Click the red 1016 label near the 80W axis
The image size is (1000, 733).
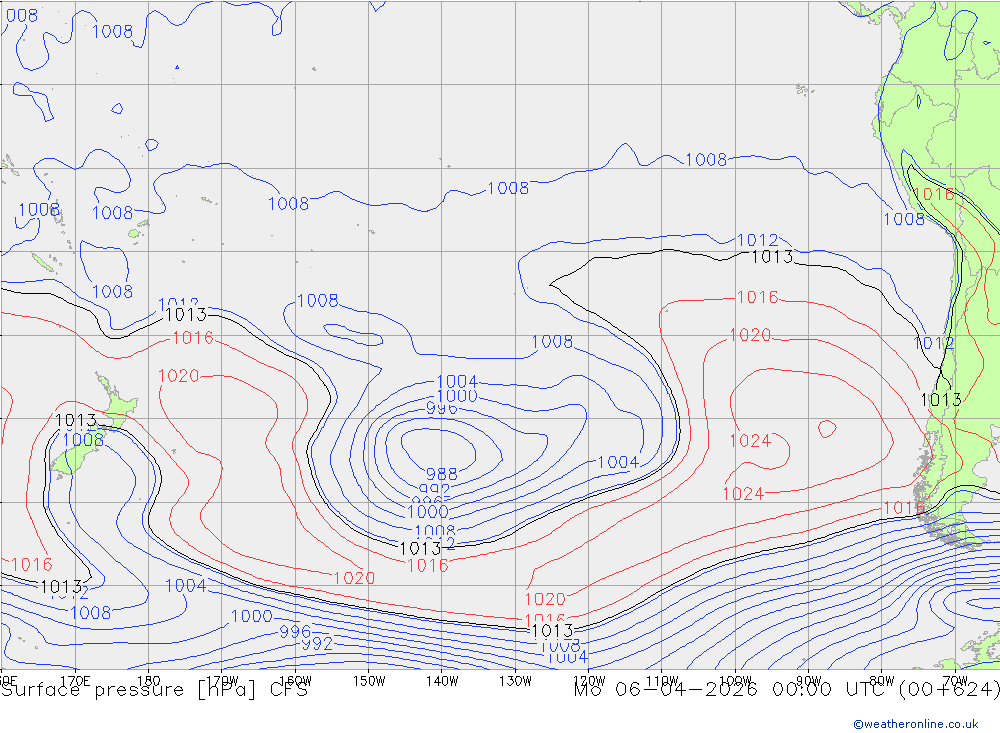(904, 508)
